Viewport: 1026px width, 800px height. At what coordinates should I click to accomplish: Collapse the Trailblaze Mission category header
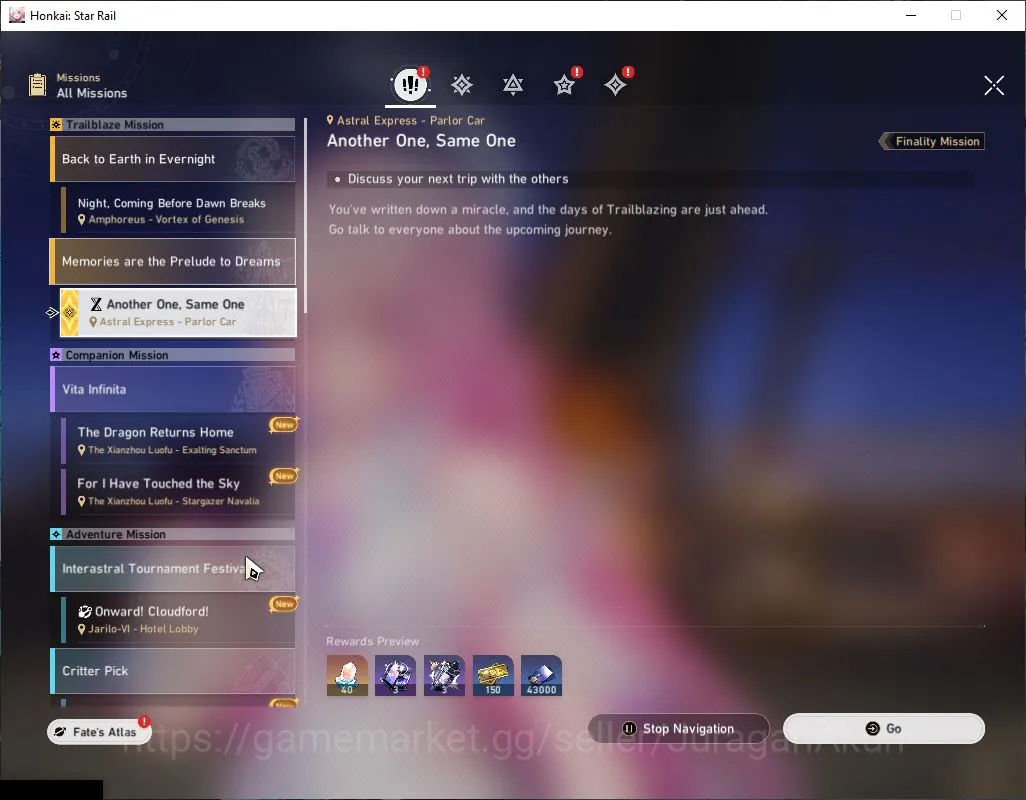tap(173, 124)
